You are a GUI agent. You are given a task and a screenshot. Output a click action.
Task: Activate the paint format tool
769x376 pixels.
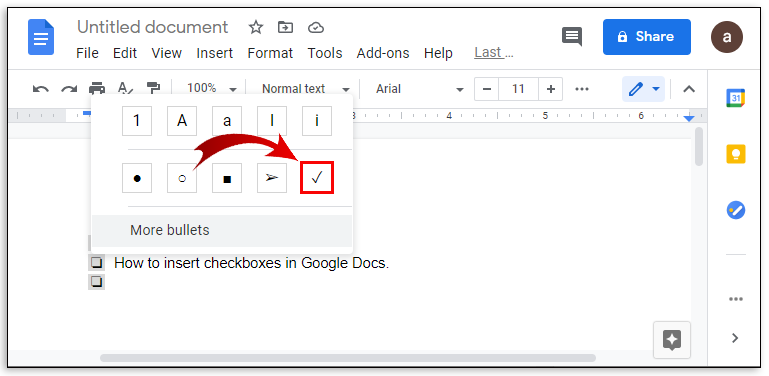point(154,88)
